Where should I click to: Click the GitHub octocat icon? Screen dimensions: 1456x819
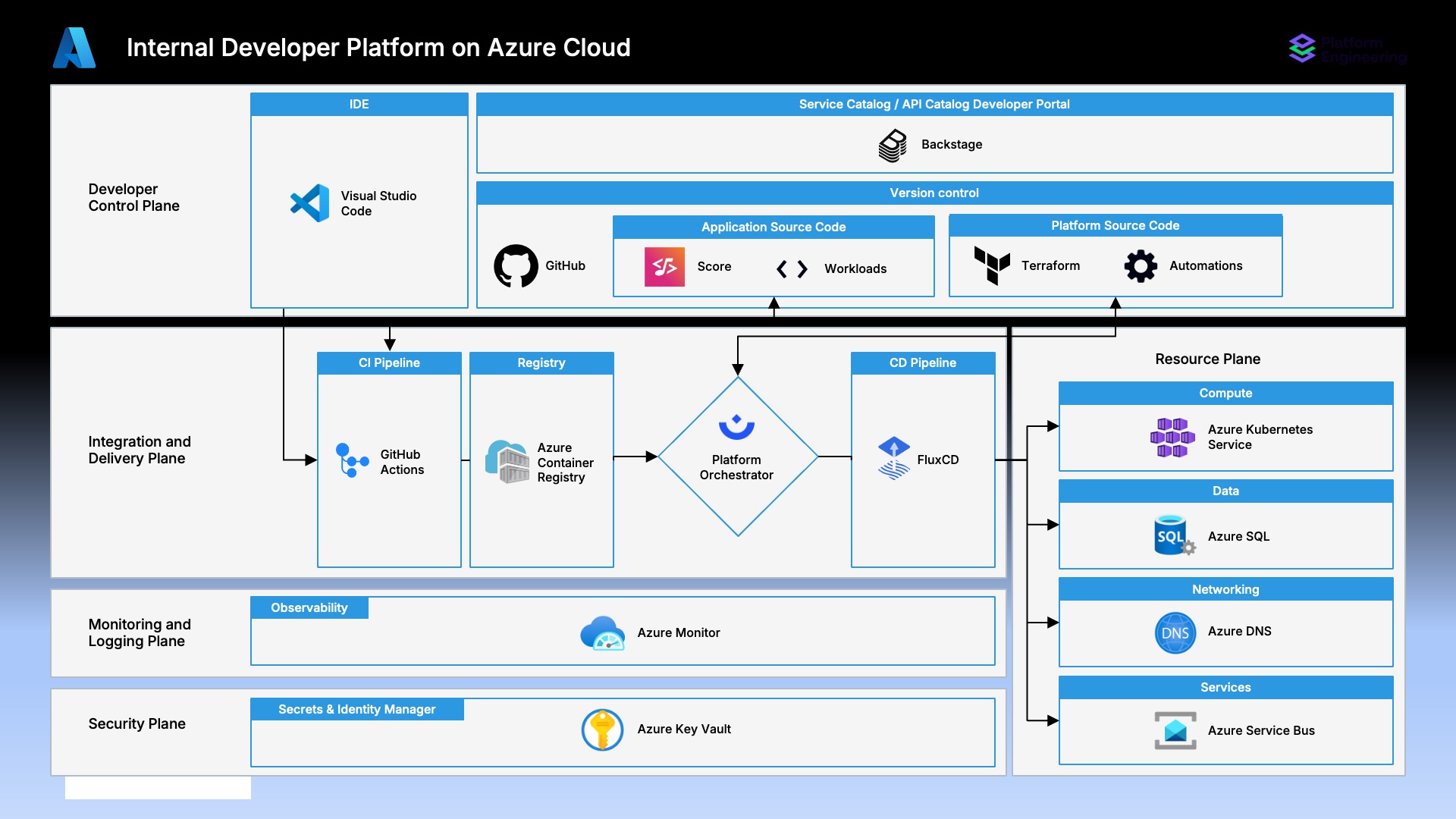click(516, 265)
